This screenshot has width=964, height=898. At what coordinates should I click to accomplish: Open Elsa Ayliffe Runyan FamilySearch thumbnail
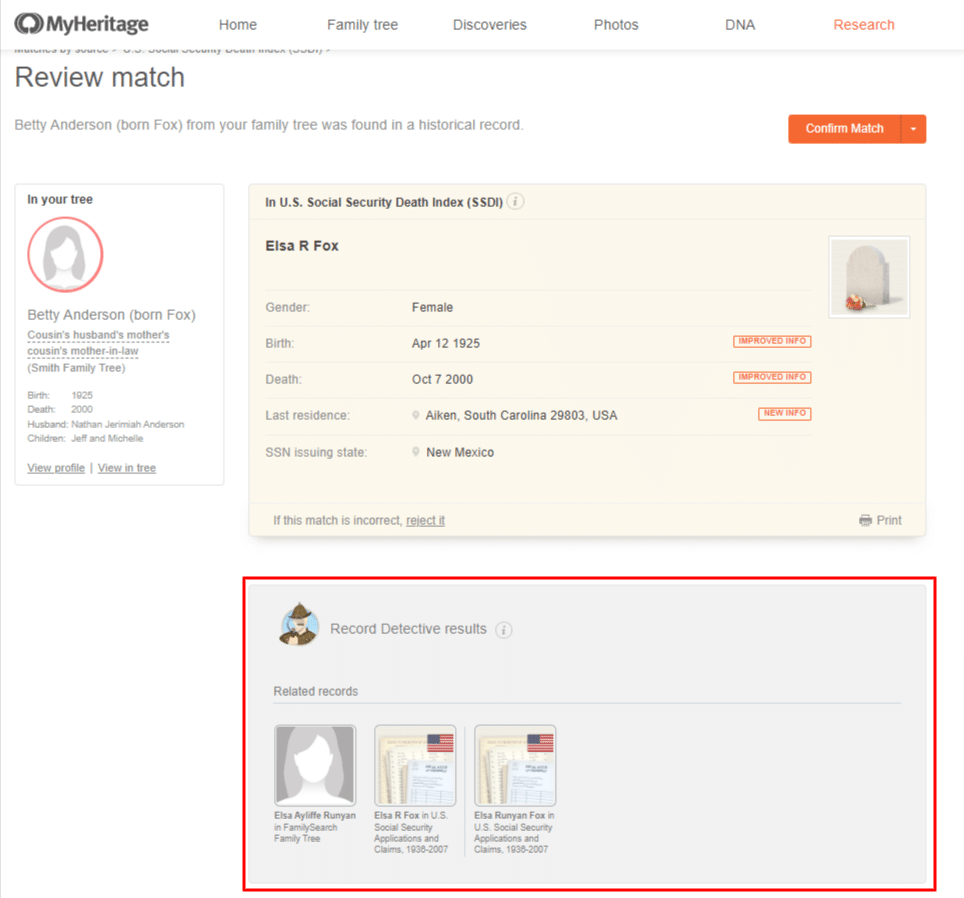(x=315, y=765)
